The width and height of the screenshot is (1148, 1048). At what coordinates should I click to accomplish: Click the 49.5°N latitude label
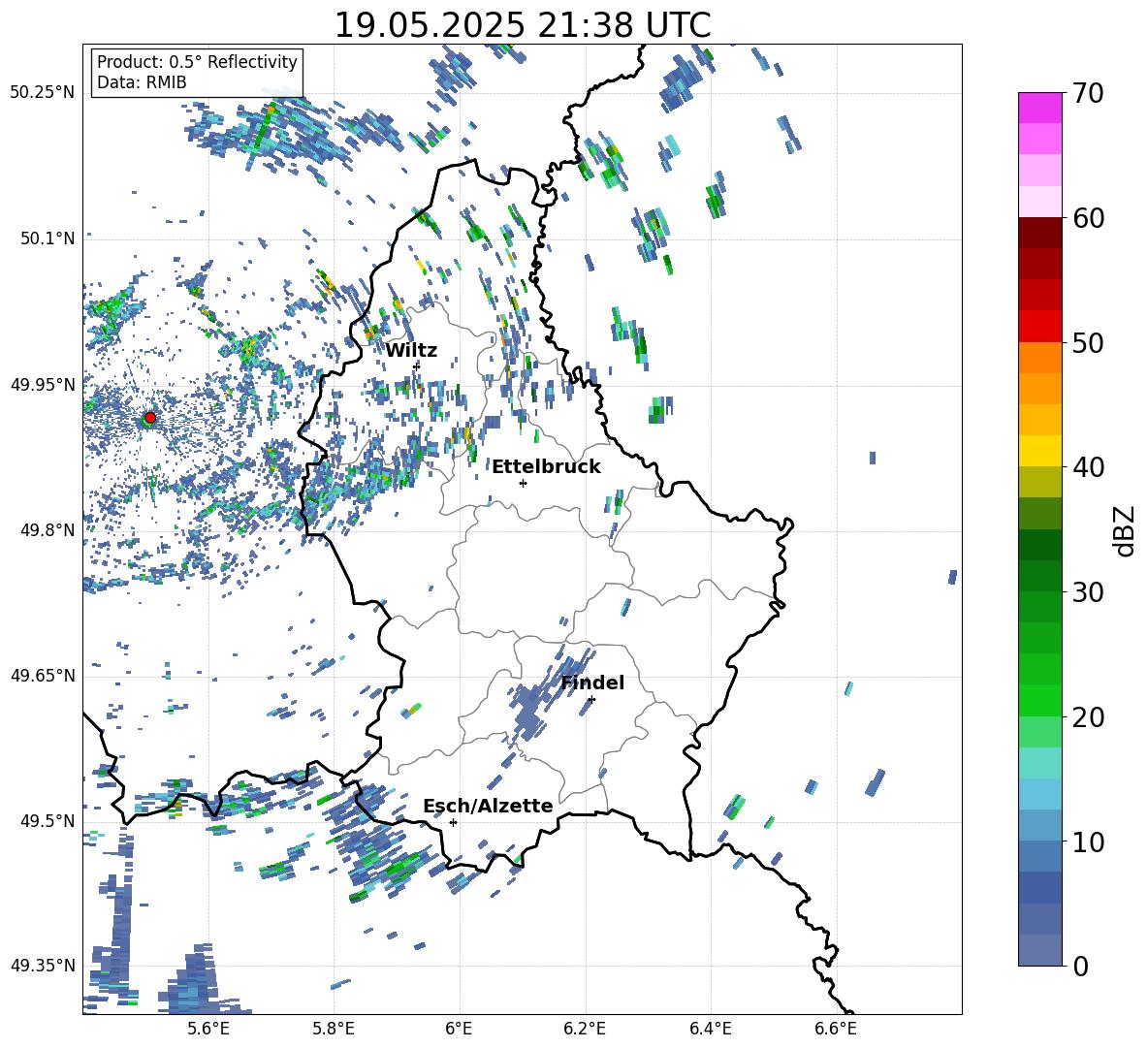(48, 820)
